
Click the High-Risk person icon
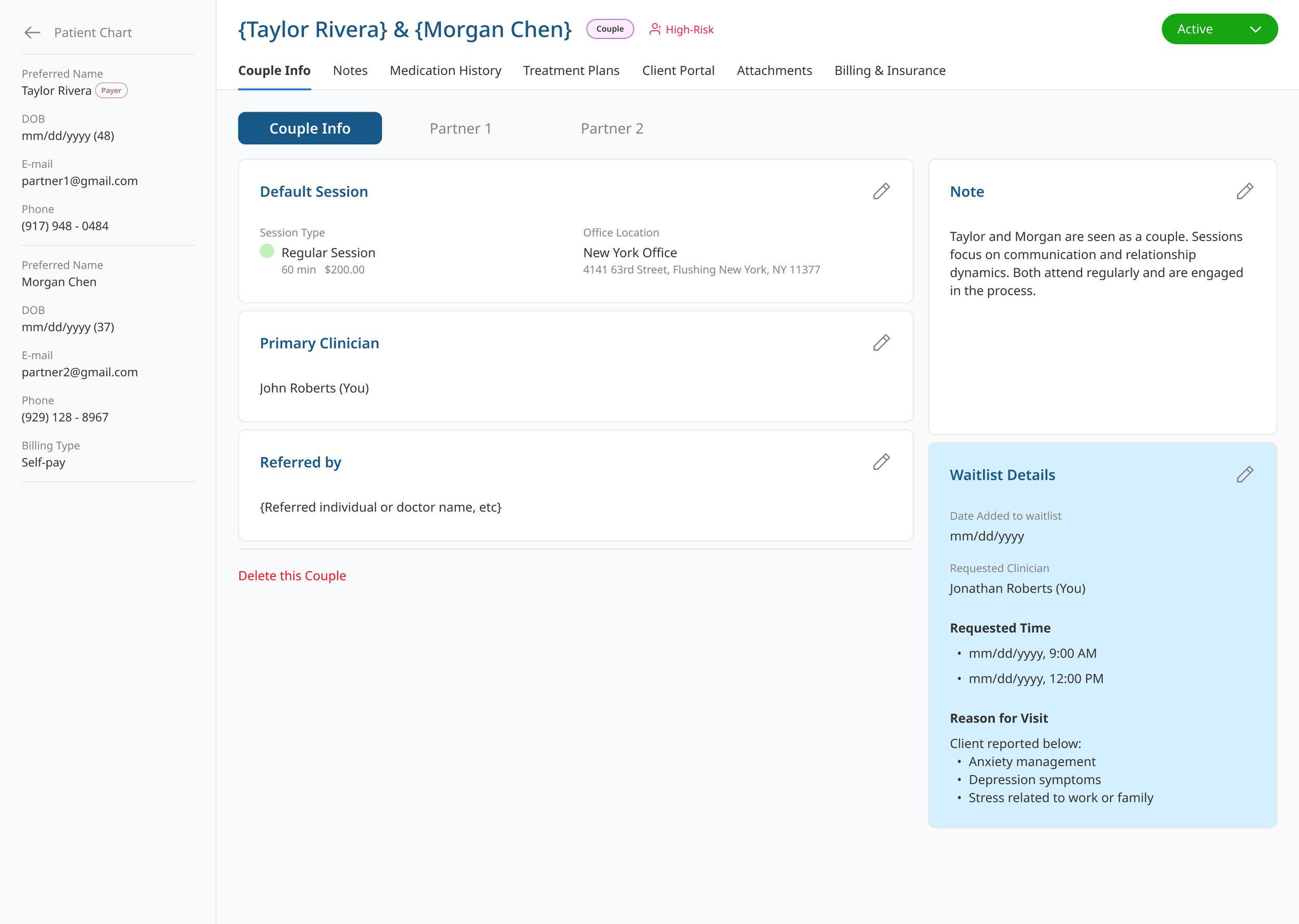(655, 29)
